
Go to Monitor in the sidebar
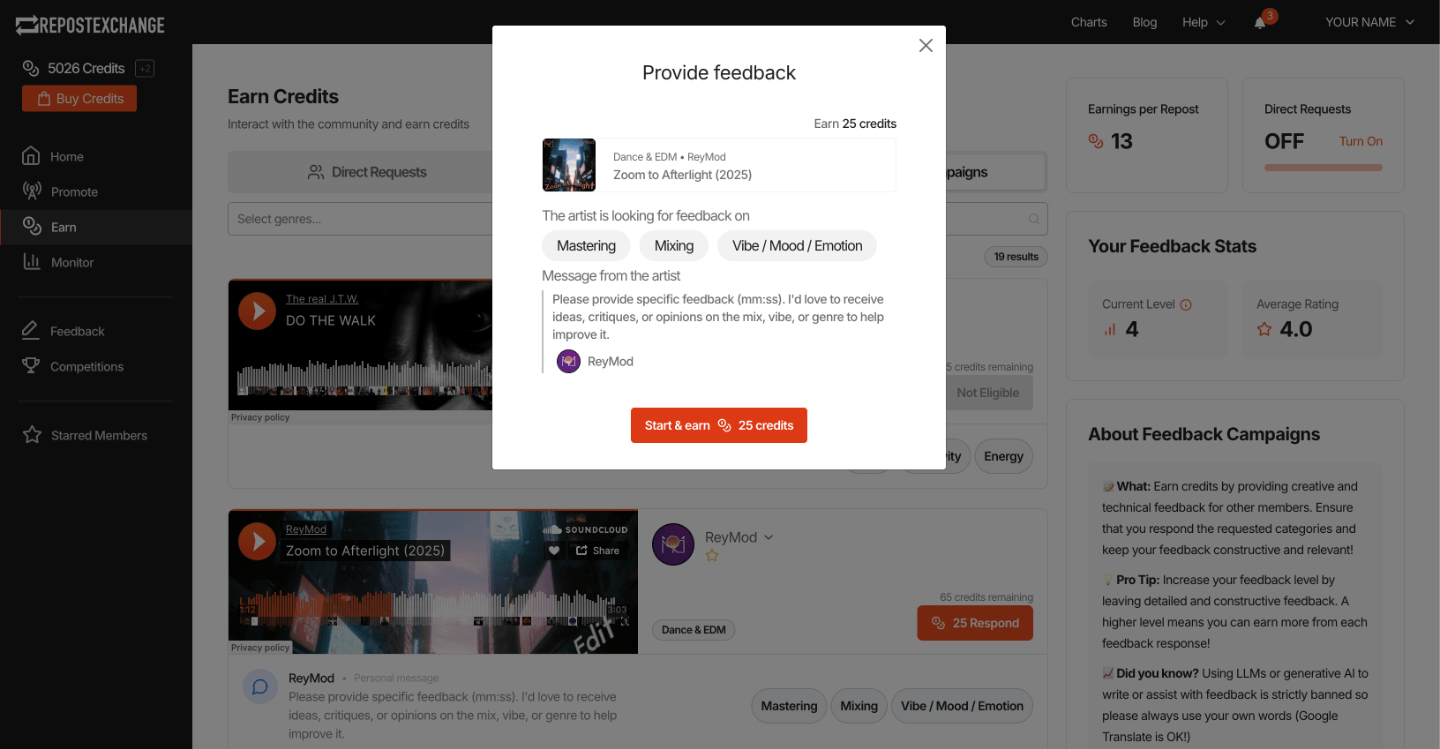tap(71, 263)
